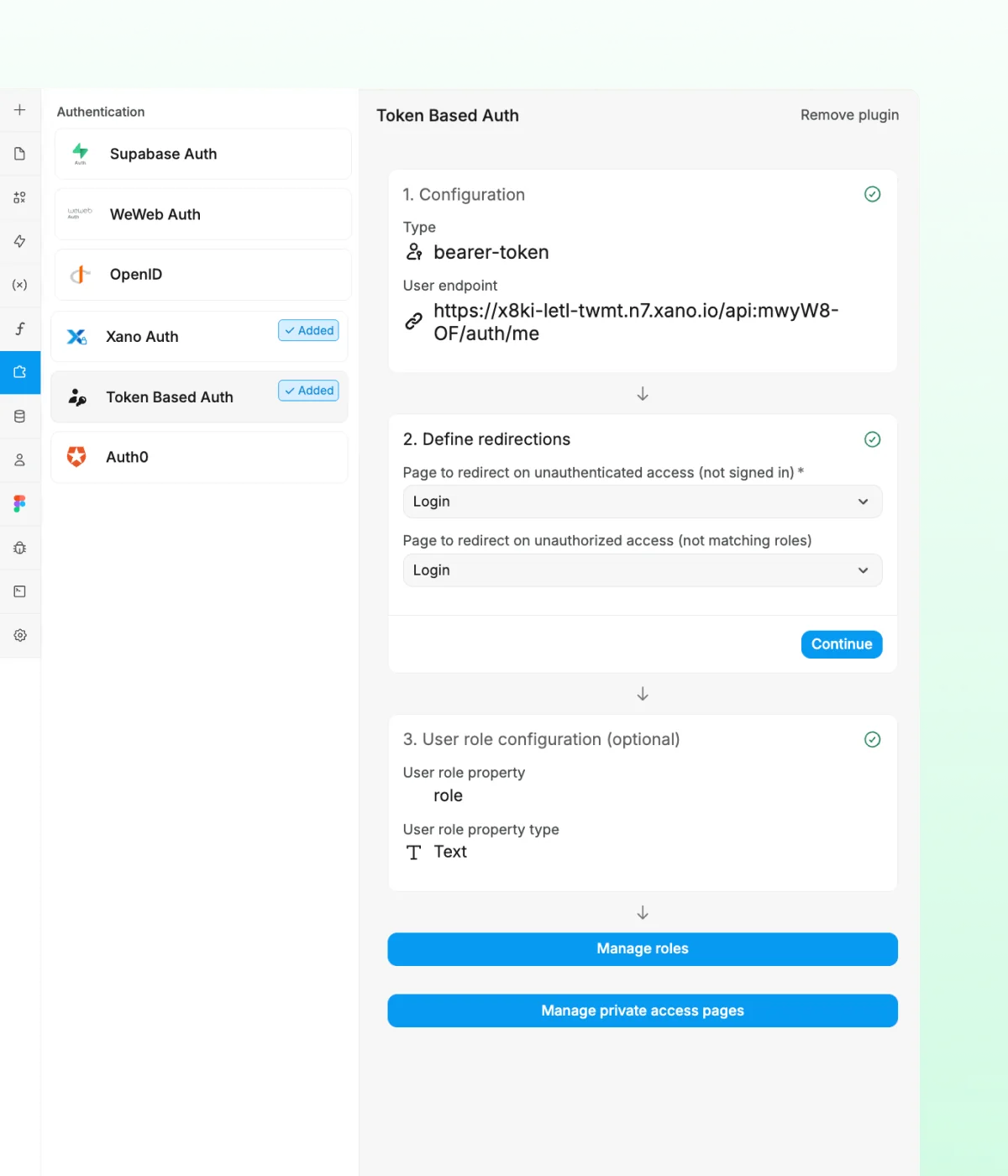Select the Xano Auth plugin
1008x1176 pixels.
[200, 337]
